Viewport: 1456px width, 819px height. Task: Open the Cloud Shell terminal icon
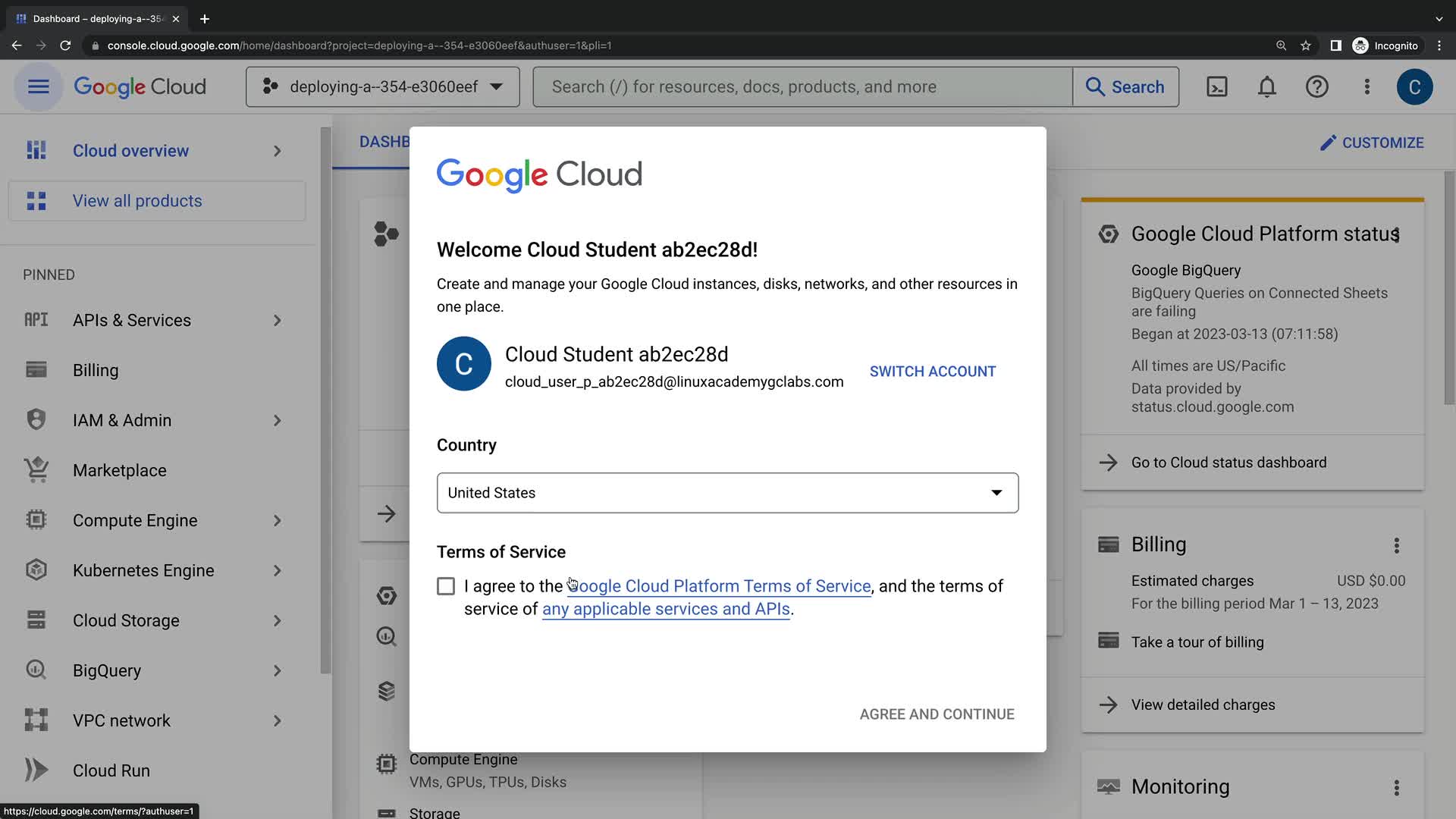(x=1216, y=87)
